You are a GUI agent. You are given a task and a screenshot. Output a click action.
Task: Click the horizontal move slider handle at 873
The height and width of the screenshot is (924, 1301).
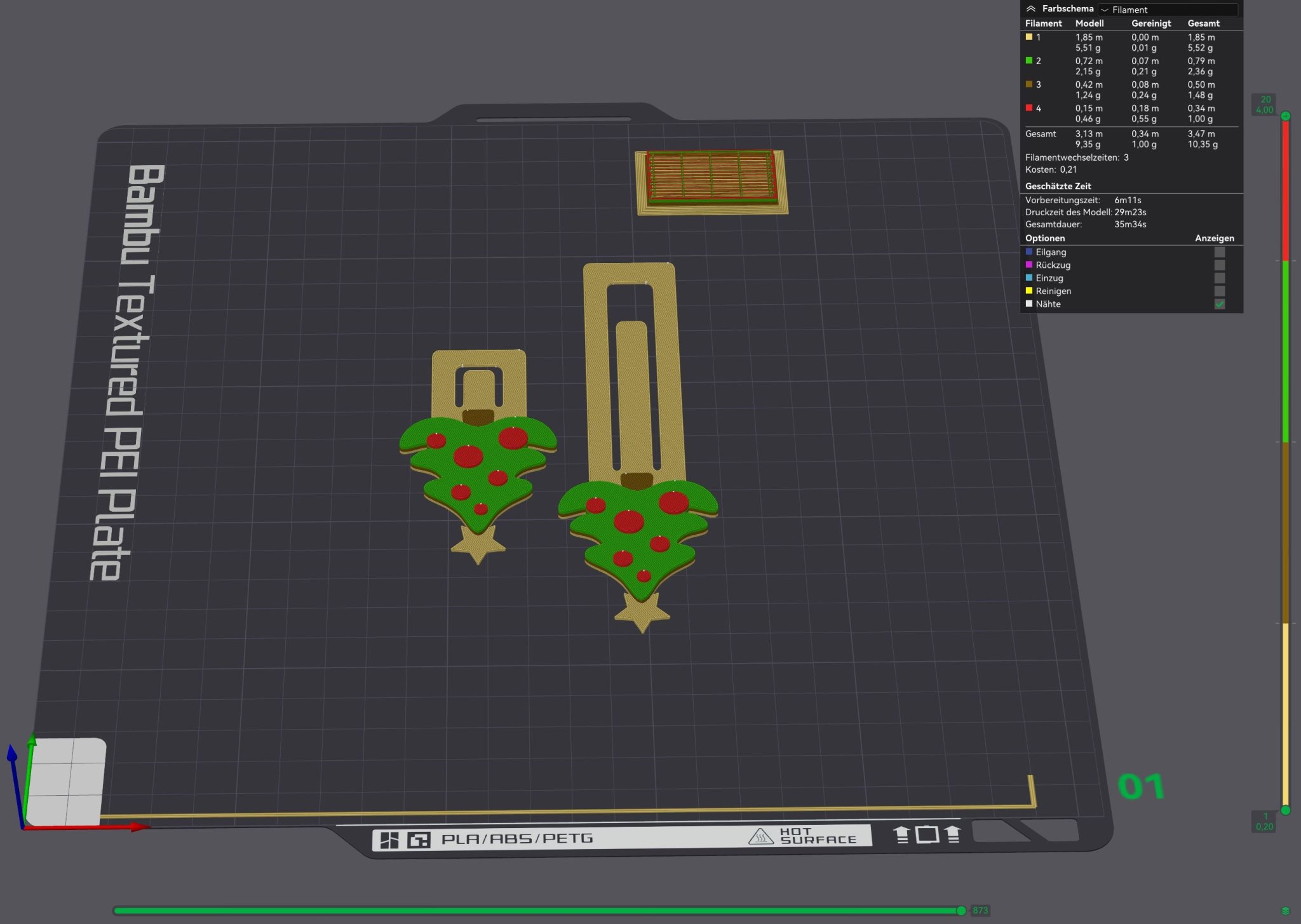tap(961, 911)
